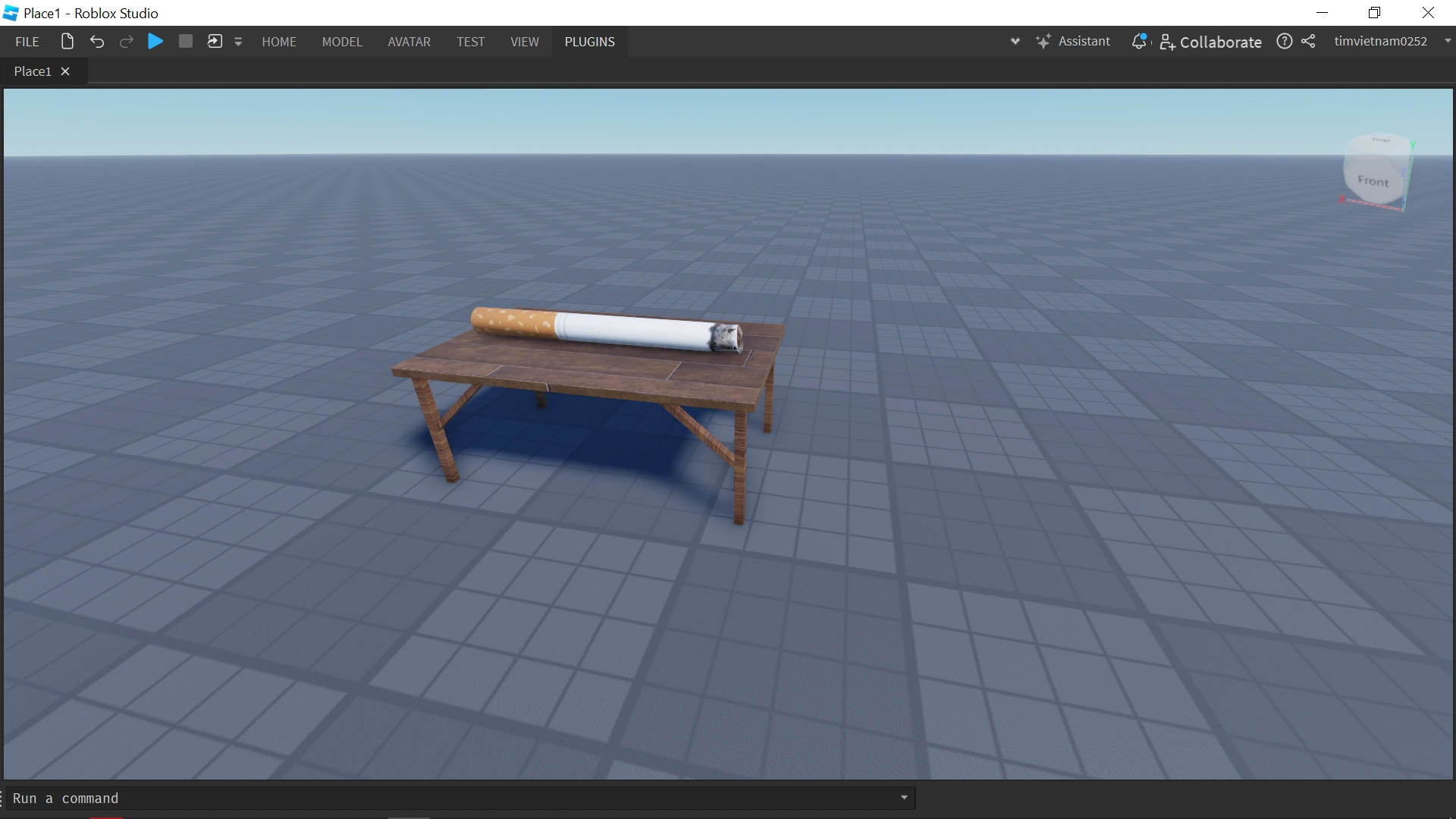The height and width of the screenshot is (819, 1456).
Task: Switch to the MODEL tab
Action: [342, 42]
